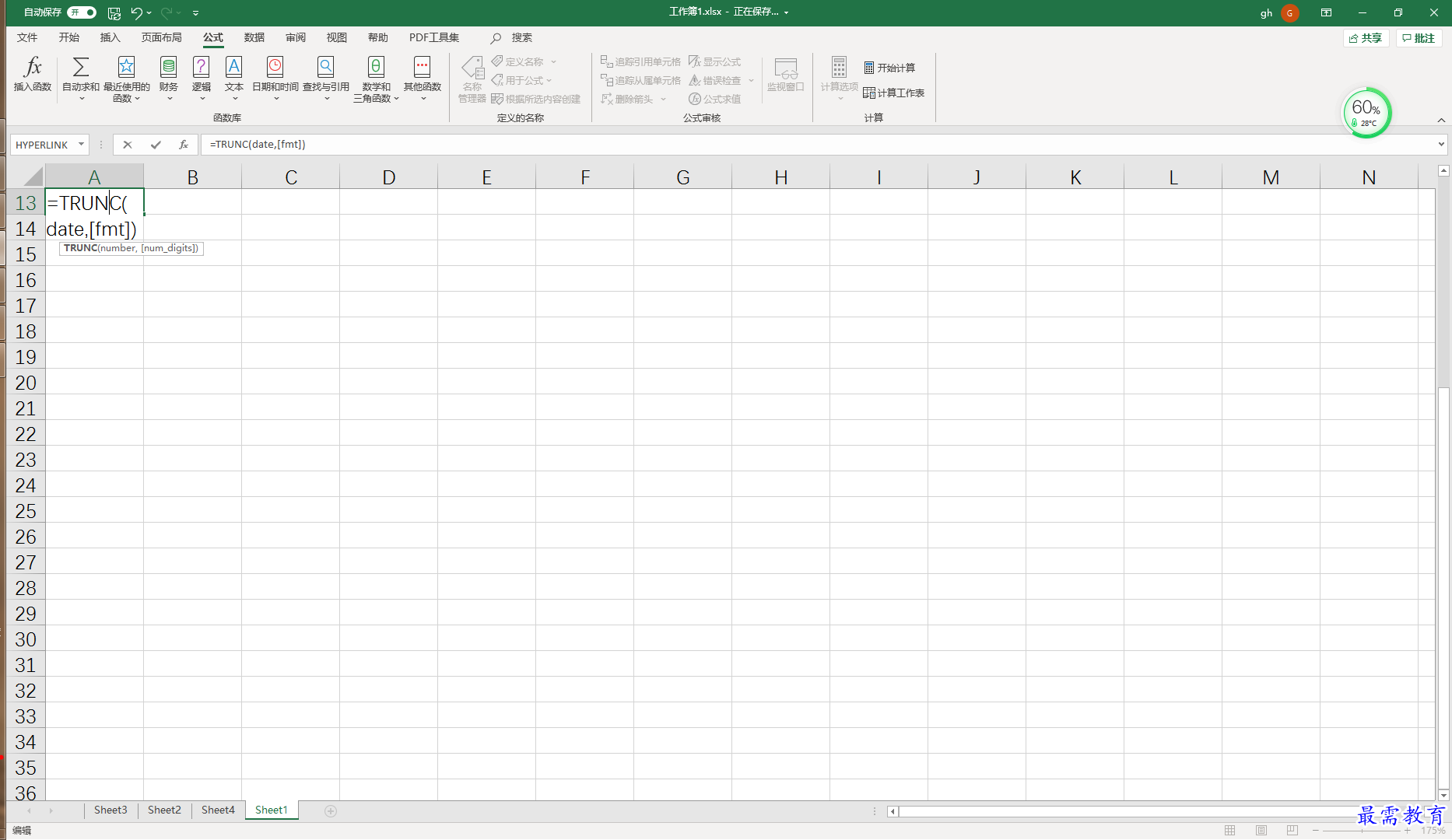Viewport: 1452px width, 840px height.
Task: Add a new sheet with plus icon
Action: point(331,810)
